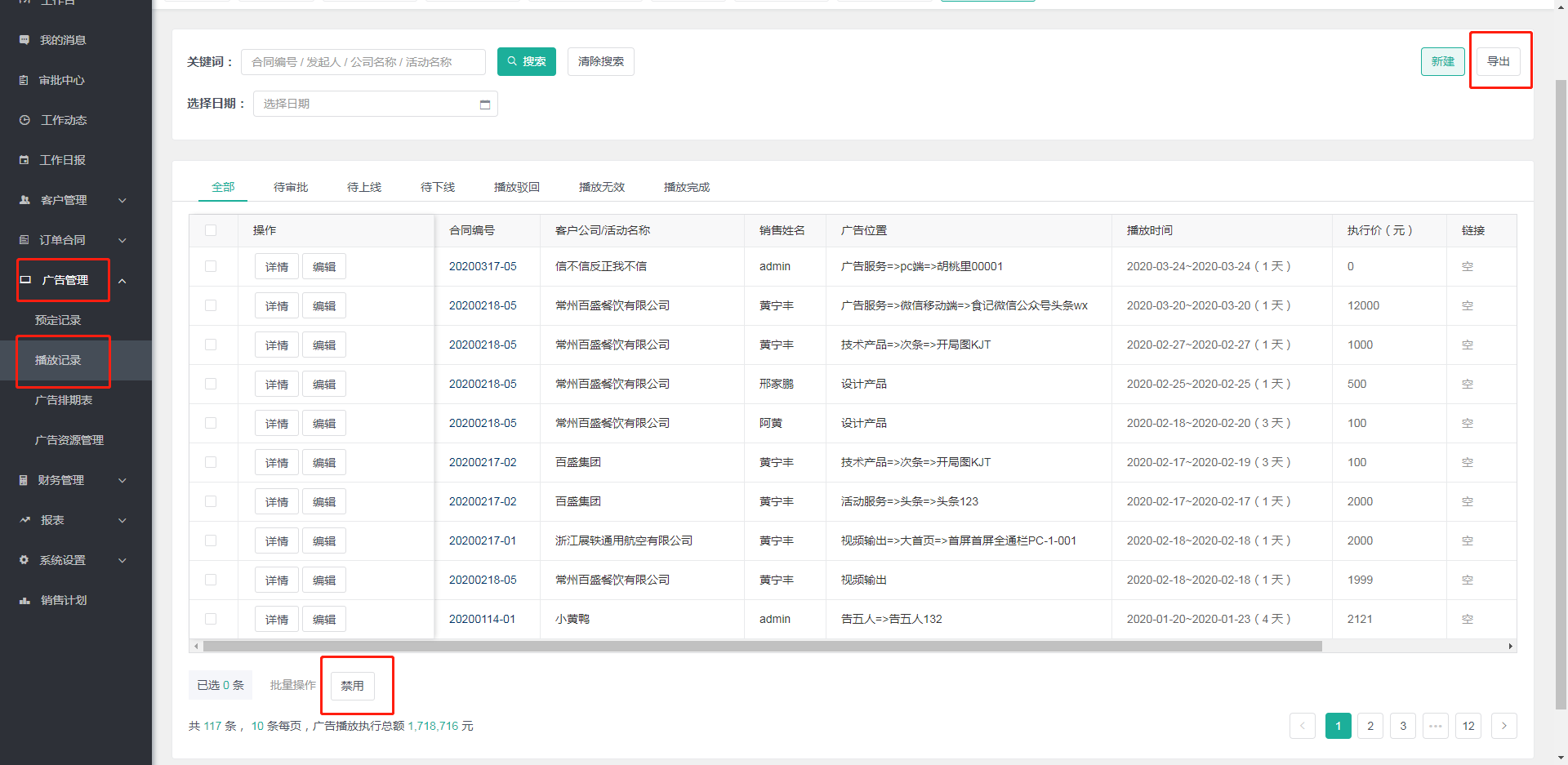This screenshot has height=765, width=1568.
Task: Click the 搜索 button
Action: click(x=527, y=61)
